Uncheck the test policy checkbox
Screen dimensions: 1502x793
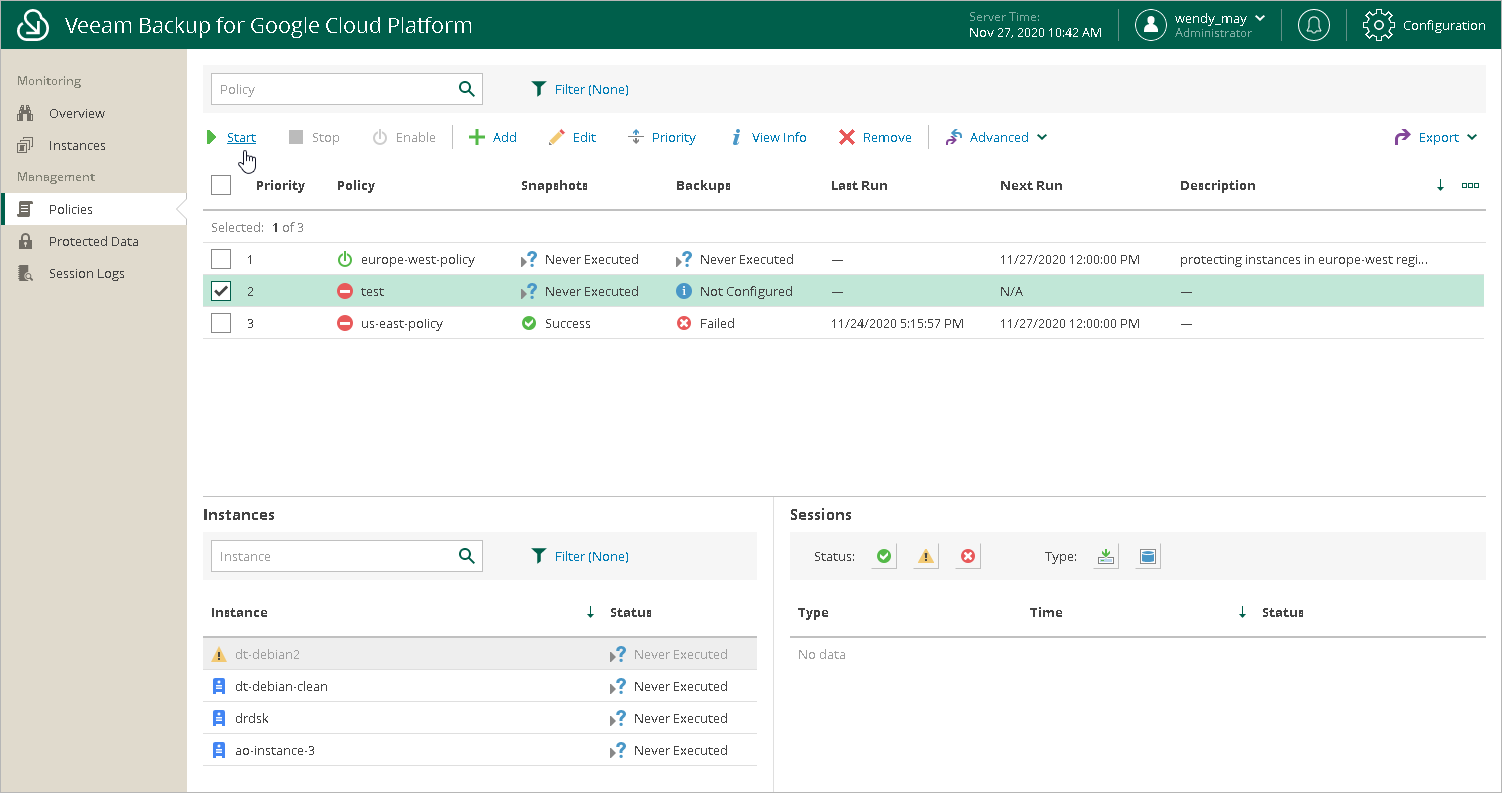[221, 291]
